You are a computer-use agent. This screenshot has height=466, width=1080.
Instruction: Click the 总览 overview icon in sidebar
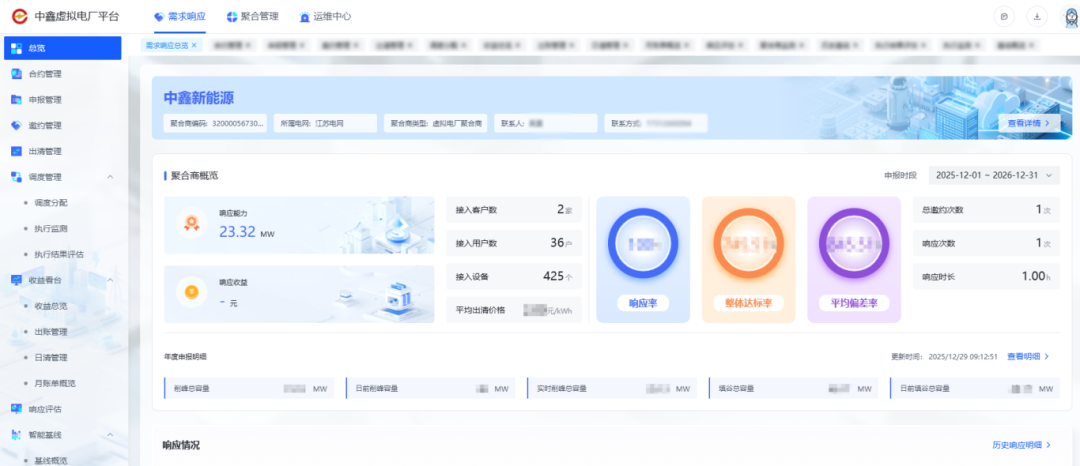(16, 48)
